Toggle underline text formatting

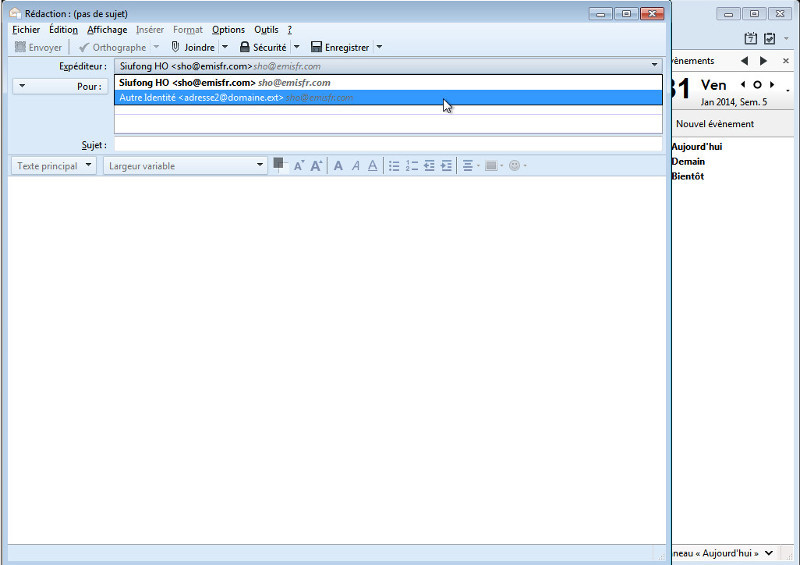click(x=372, y=166)
